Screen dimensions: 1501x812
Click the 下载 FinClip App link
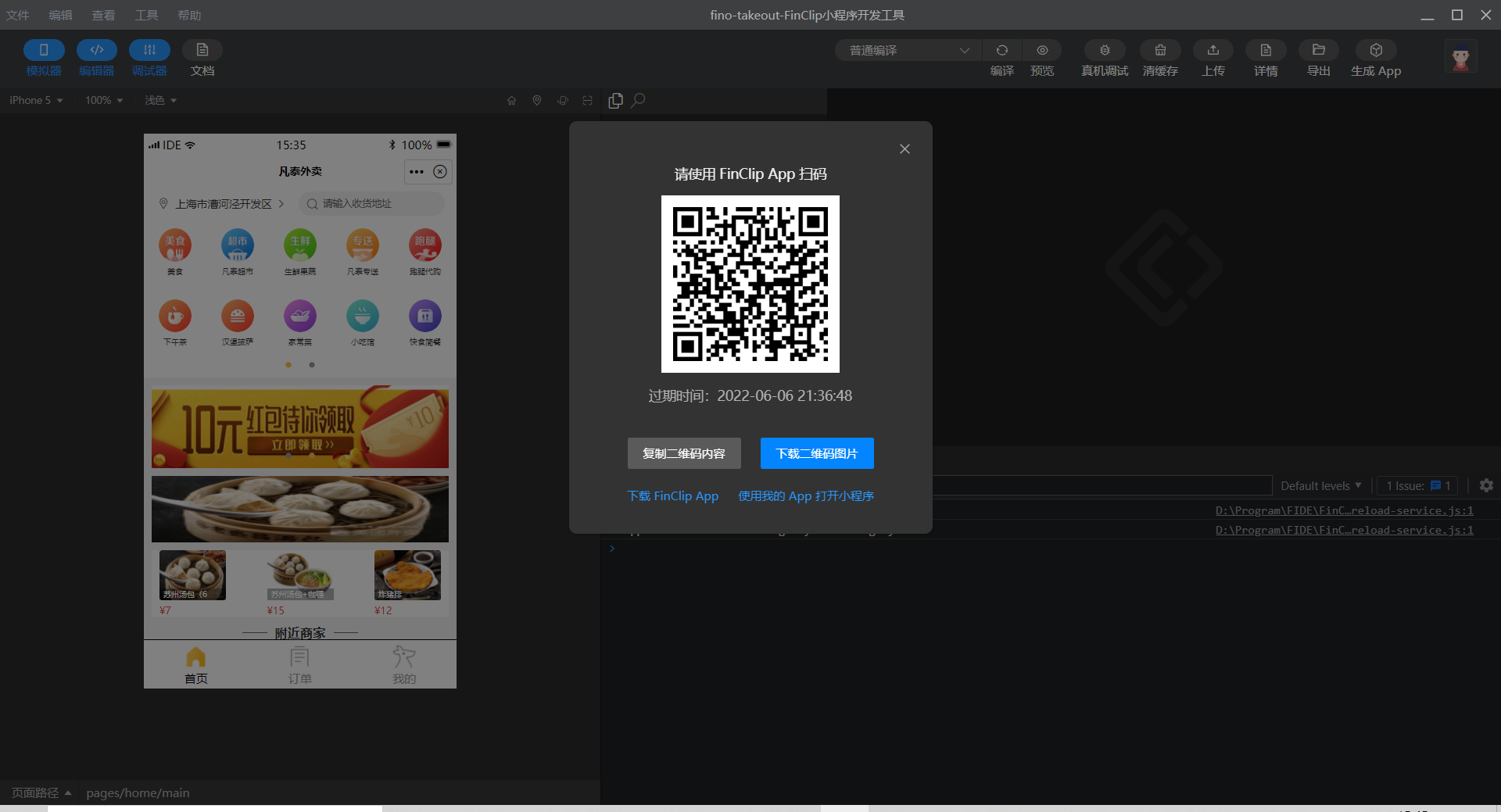672,496
